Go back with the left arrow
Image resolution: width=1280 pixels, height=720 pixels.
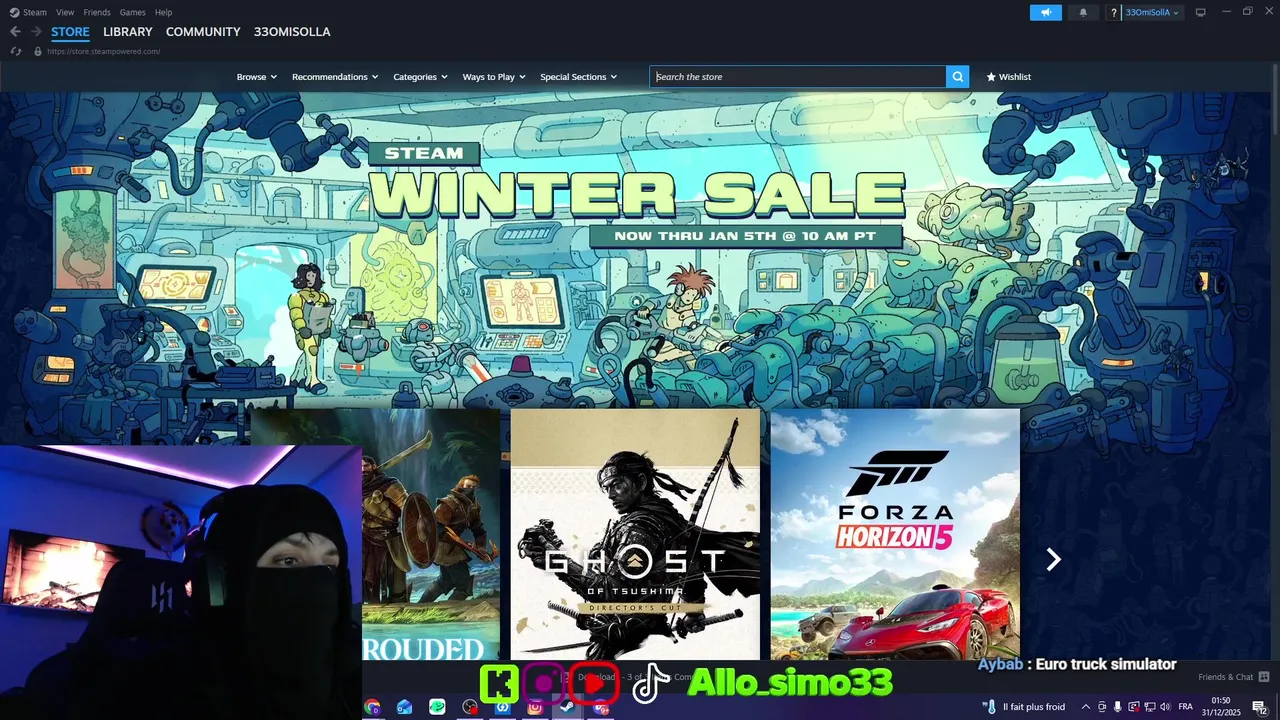14,32
